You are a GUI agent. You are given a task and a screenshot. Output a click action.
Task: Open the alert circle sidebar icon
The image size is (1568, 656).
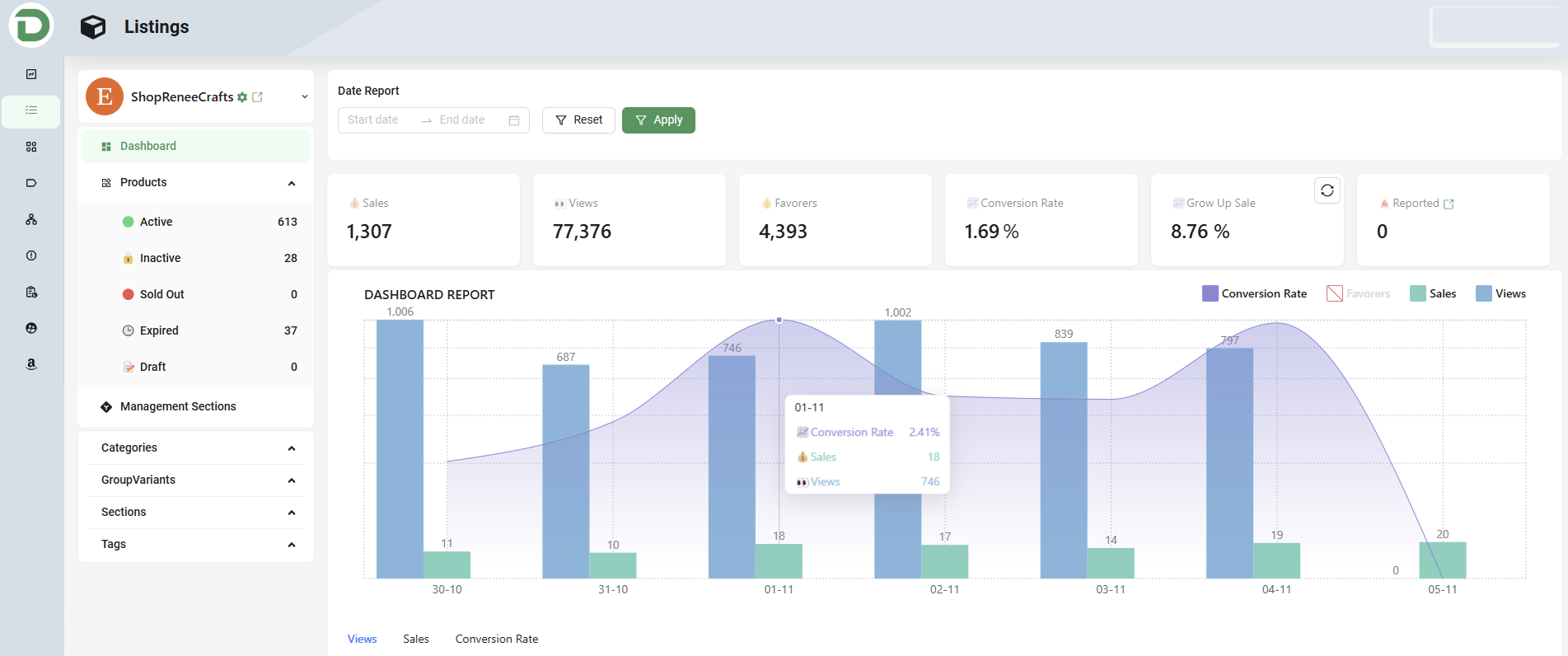tap(31, 255)
